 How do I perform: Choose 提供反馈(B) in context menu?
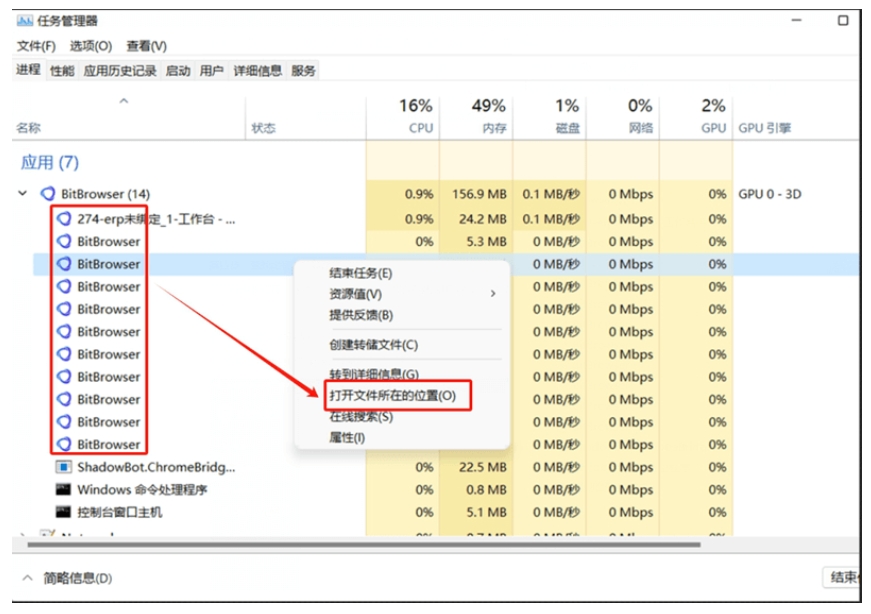tap(361, 315)
